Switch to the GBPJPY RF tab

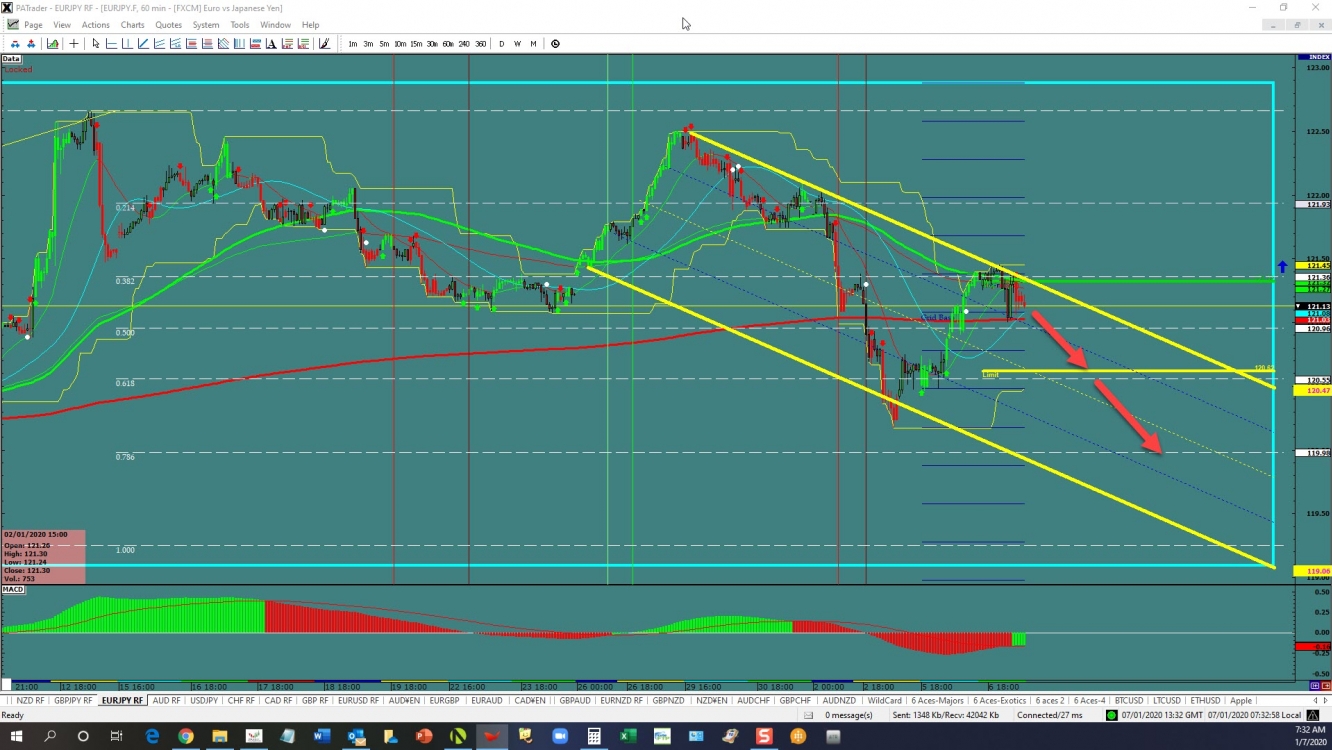tap(73, 700)
